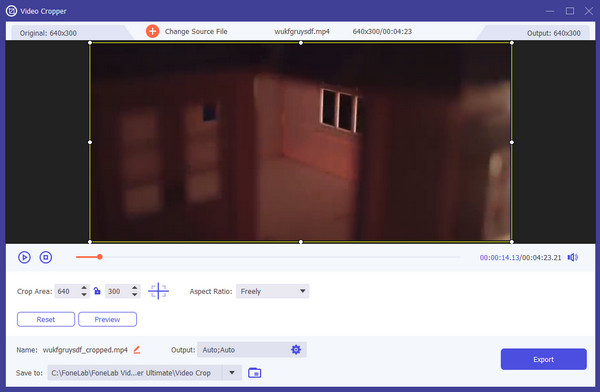Close the Video Cropper window

pyautogui.click(x=589, y=11)
